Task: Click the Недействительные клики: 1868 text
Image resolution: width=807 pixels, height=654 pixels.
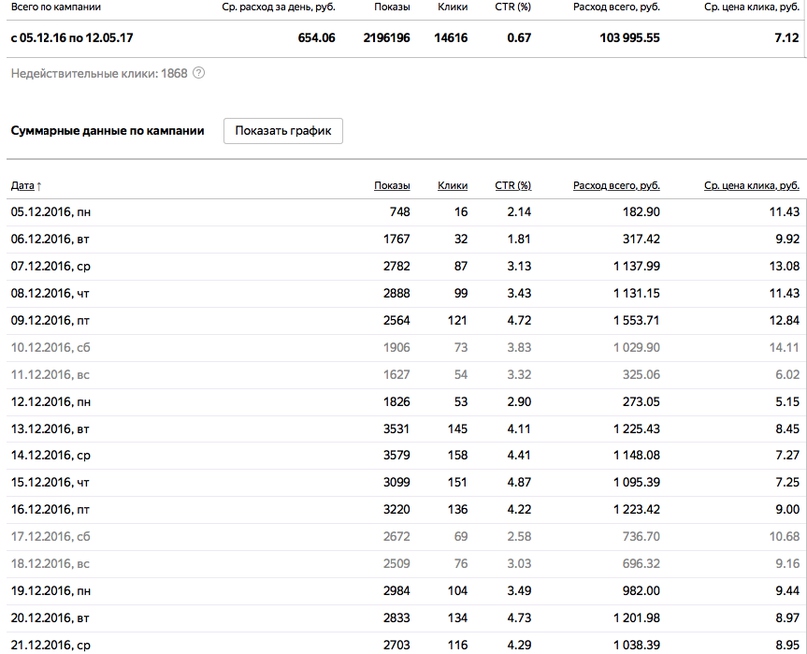Action: (x=99, y=74)
